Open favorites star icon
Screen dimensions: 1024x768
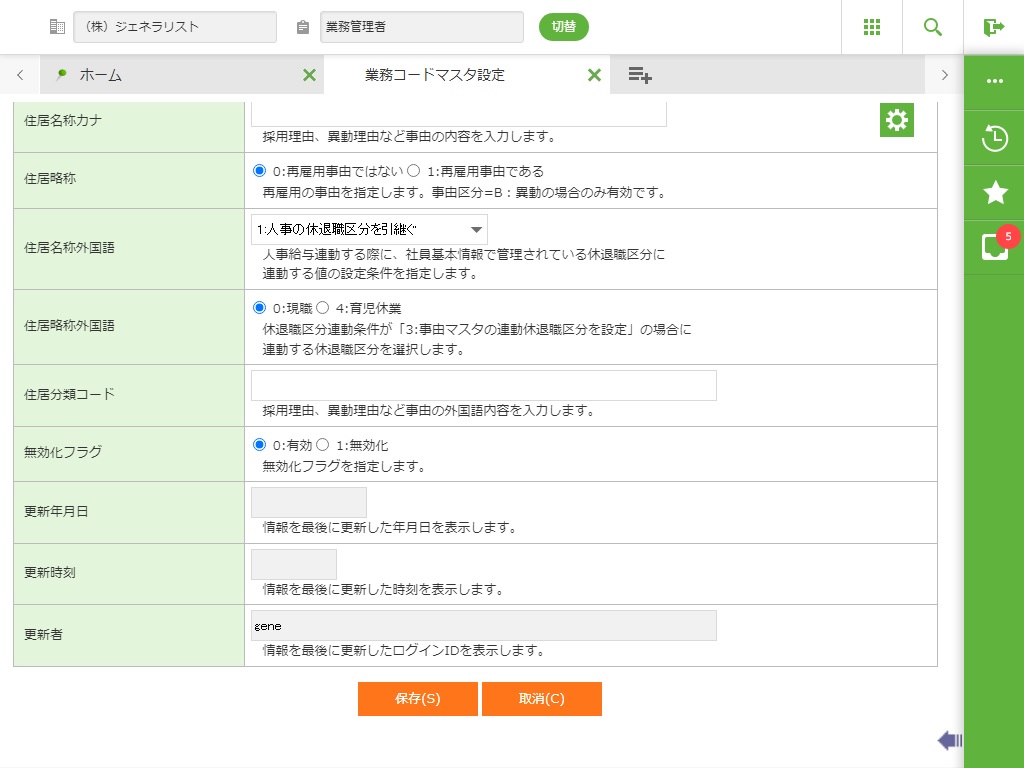tap(994, 193)
